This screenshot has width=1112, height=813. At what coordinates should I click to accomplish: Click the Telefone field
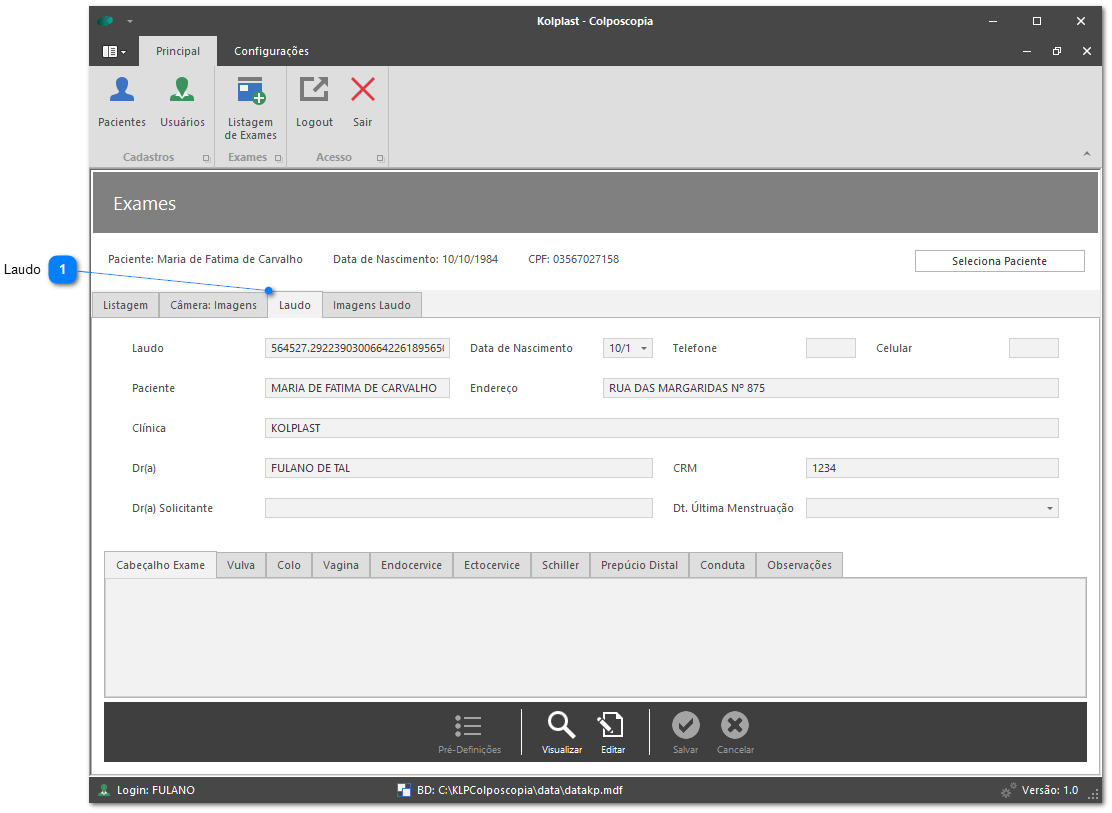(830, 348)
